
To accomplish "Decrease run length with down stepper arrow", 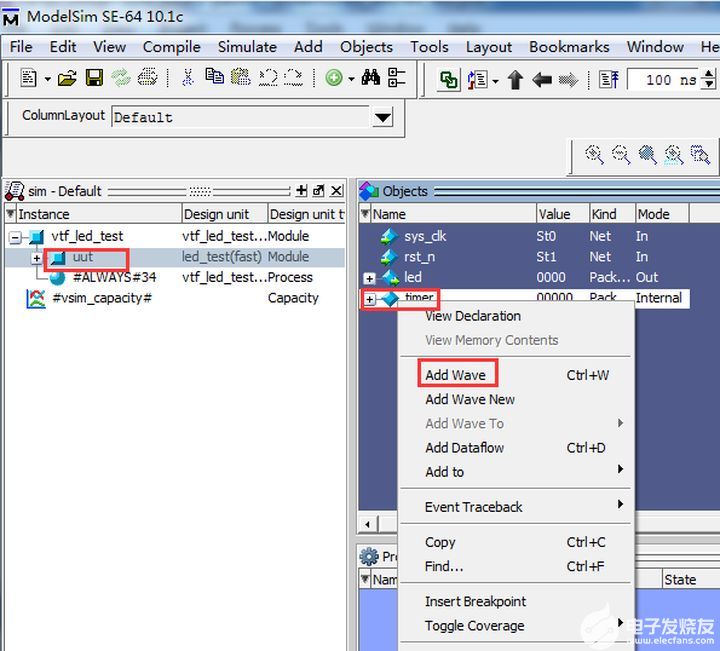I will (x=709, y=84).
